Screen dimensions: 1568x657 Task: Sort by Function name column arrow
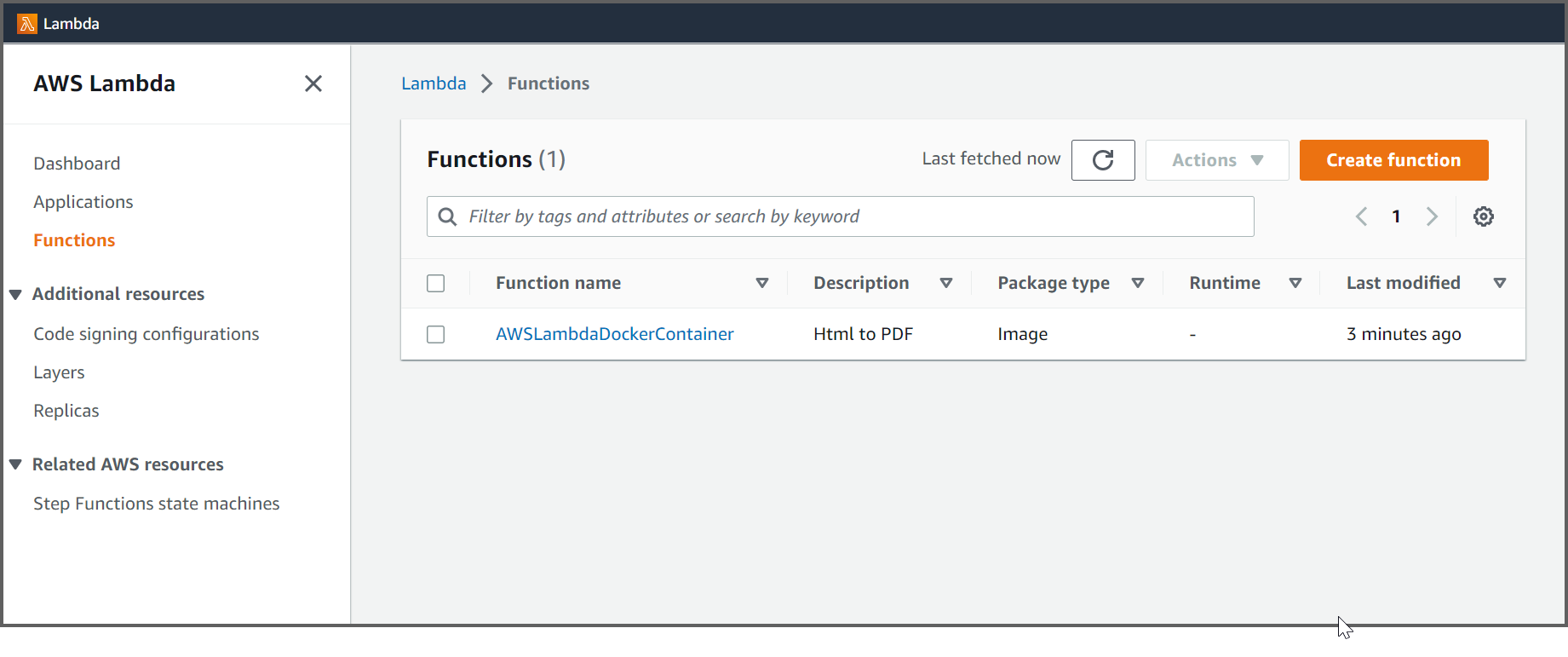(762, 283)
